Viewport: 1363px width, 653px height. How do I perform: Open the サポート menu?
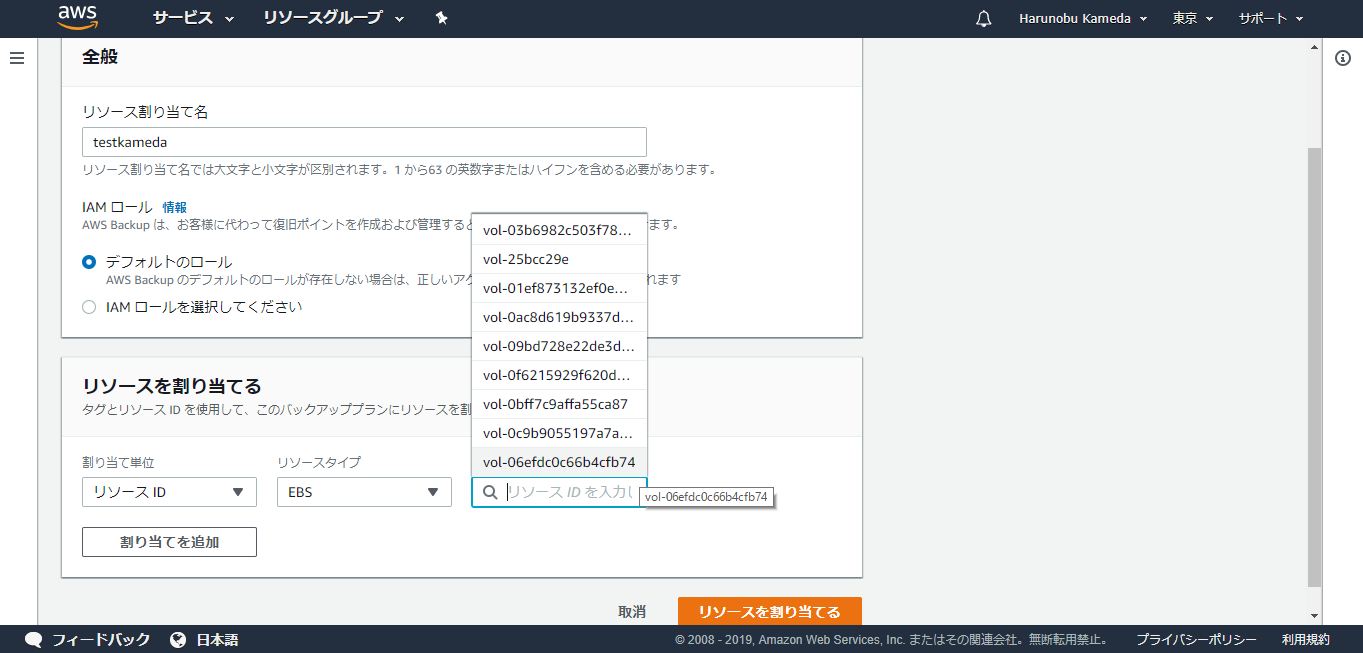point(1271,19)
